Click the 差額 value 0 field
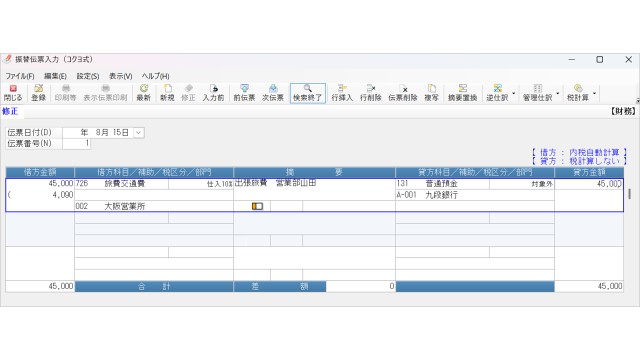Viewport: 640px width, 360px height. click(360, 287)
